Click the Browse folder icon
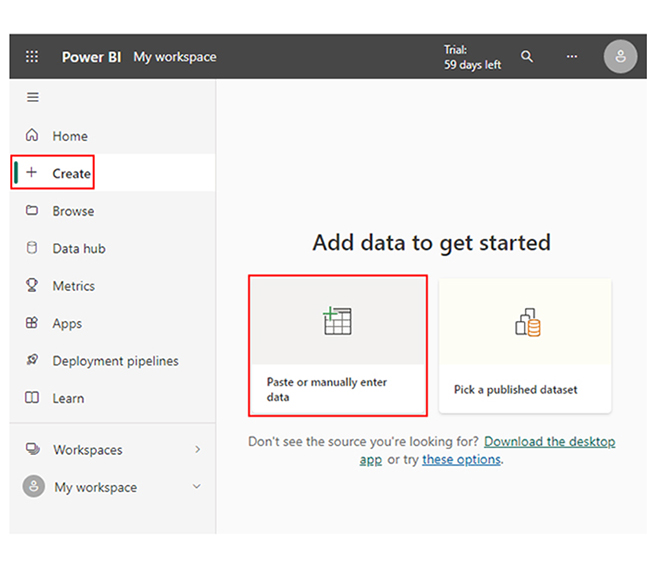This screenshot has height=571, width=650. point(32,210)
